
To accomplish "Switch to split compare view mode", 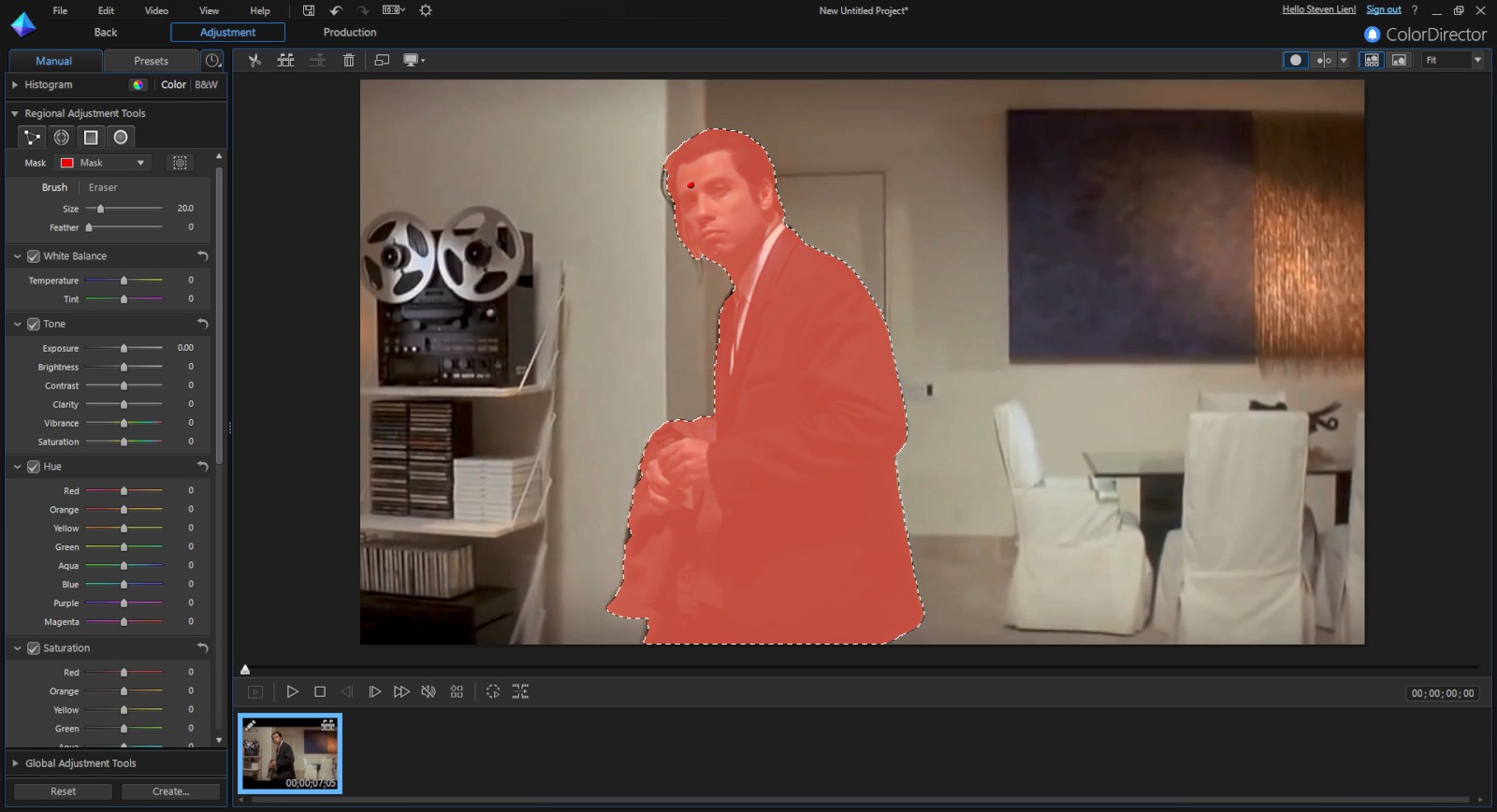I will click(x=1324, y=60).
